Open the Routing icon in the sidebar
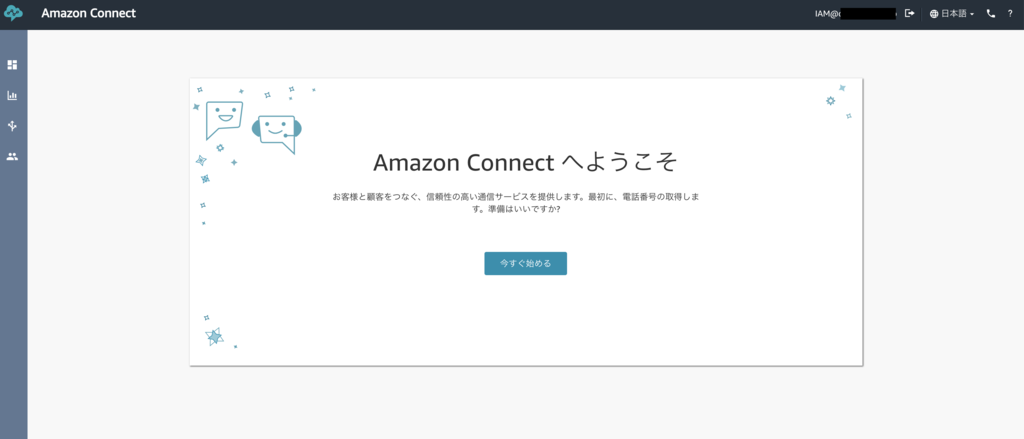Image resolution: width=1024 pixels, height=439 pixels. click(x=12, y=126)
